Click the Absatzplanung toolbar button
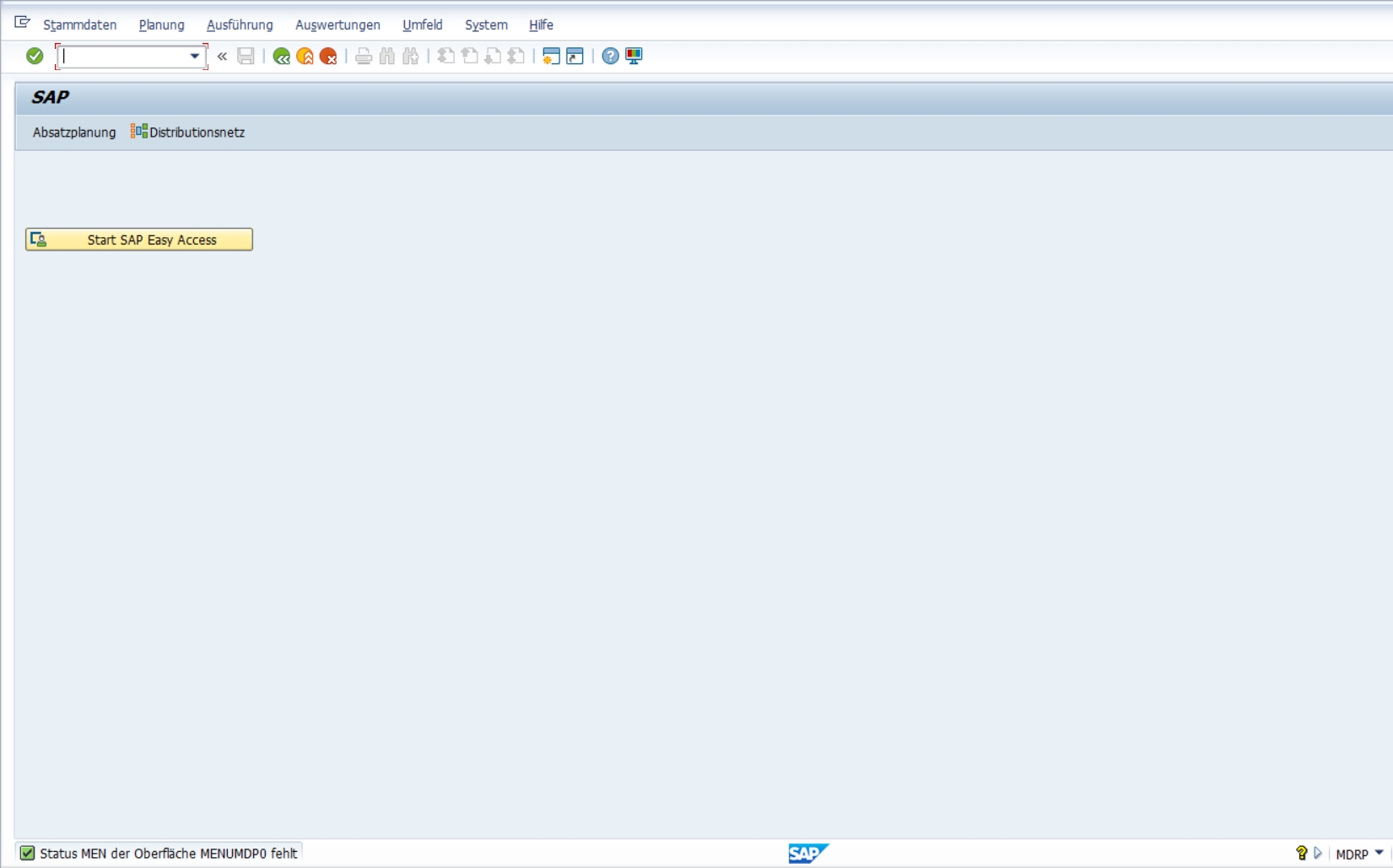 point(74,132)
